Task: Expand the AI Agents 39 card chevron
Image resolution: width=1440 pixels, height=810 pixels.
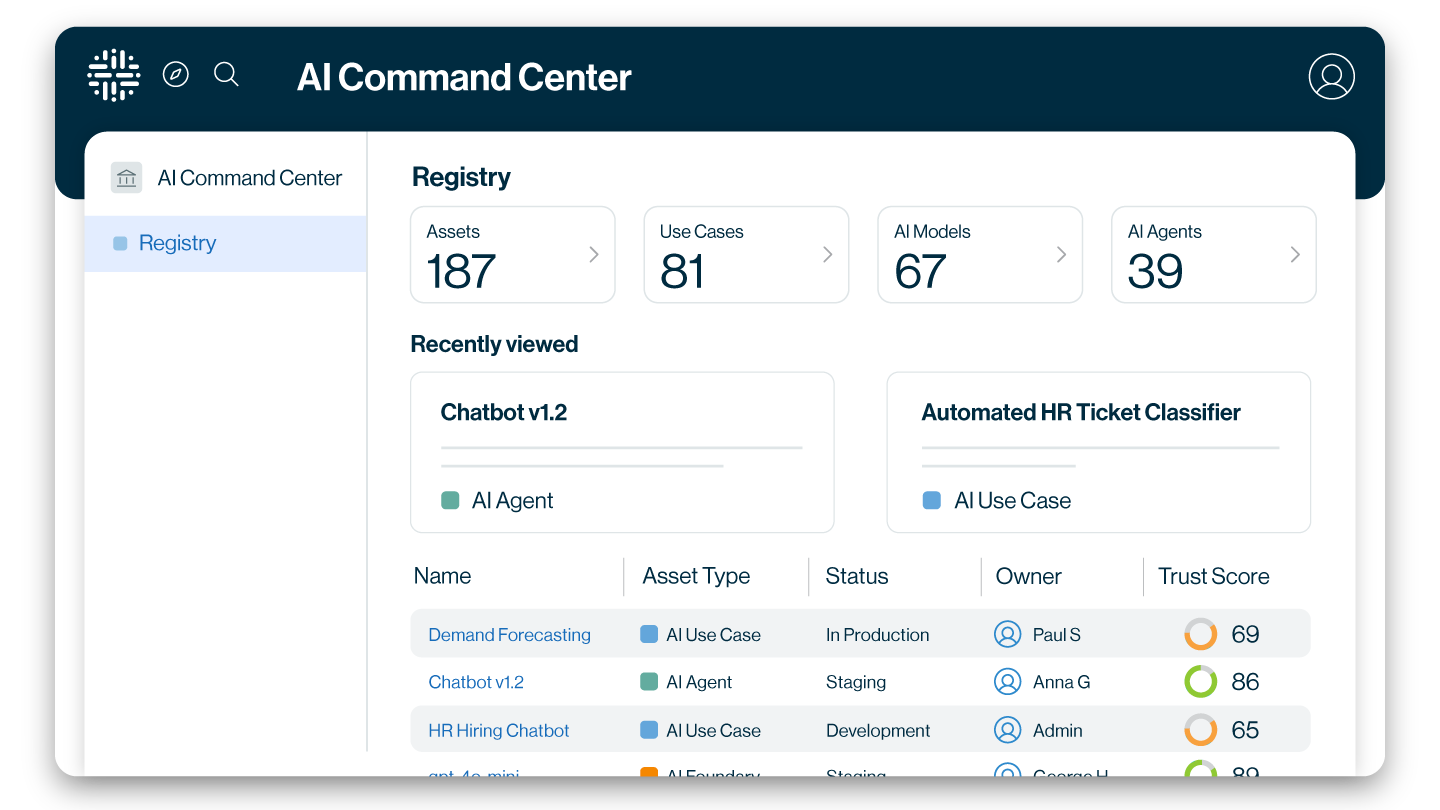Action: (1295, 254)
